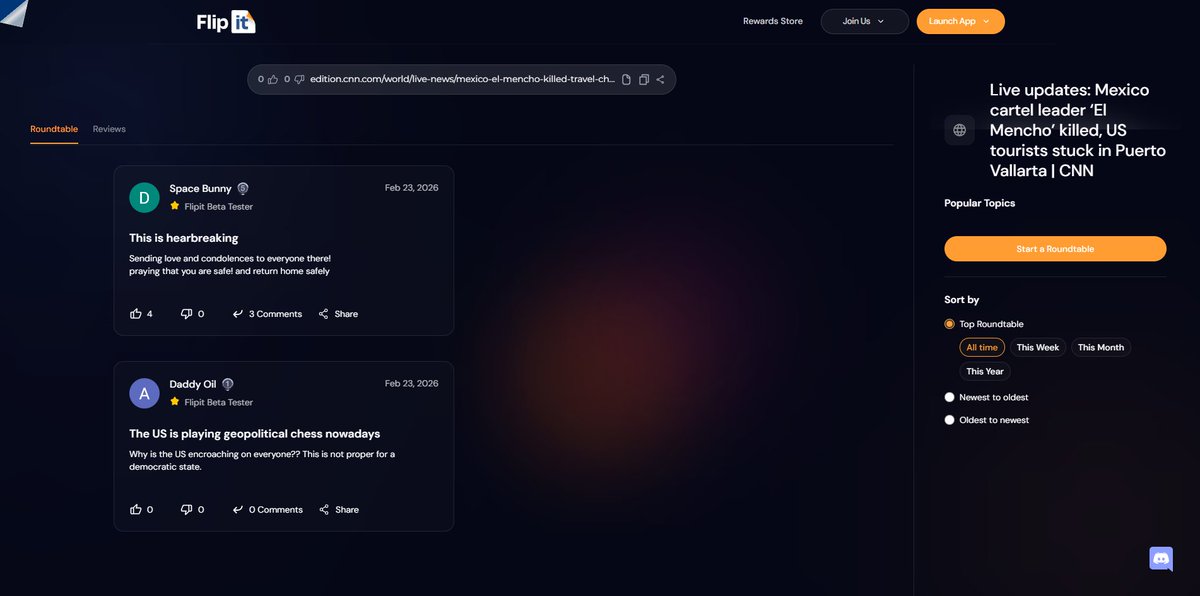Choose the This Month filter chip

(1101, 348)
